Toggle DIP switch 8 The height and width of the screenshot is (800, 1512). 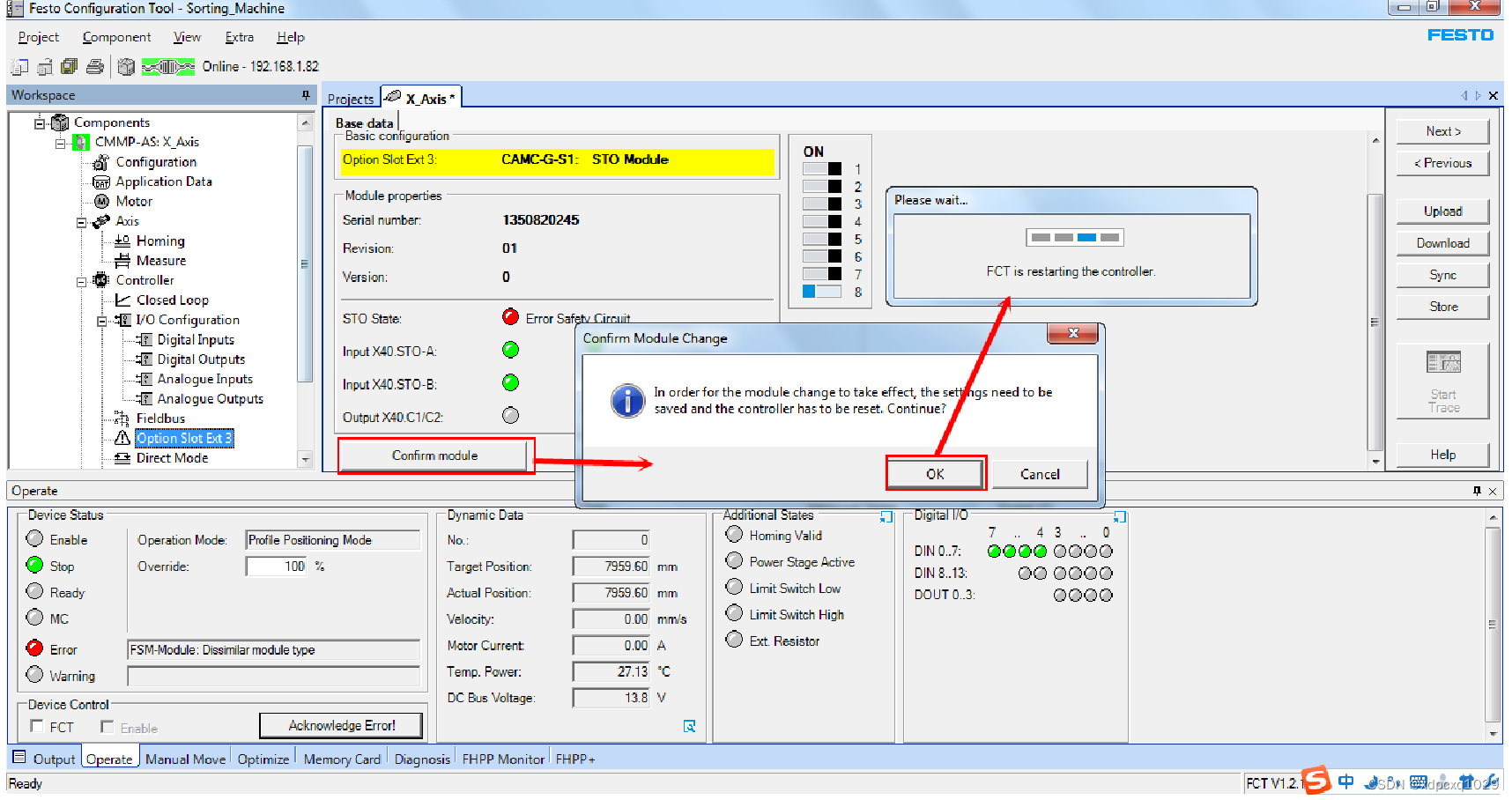pos(822,292)
